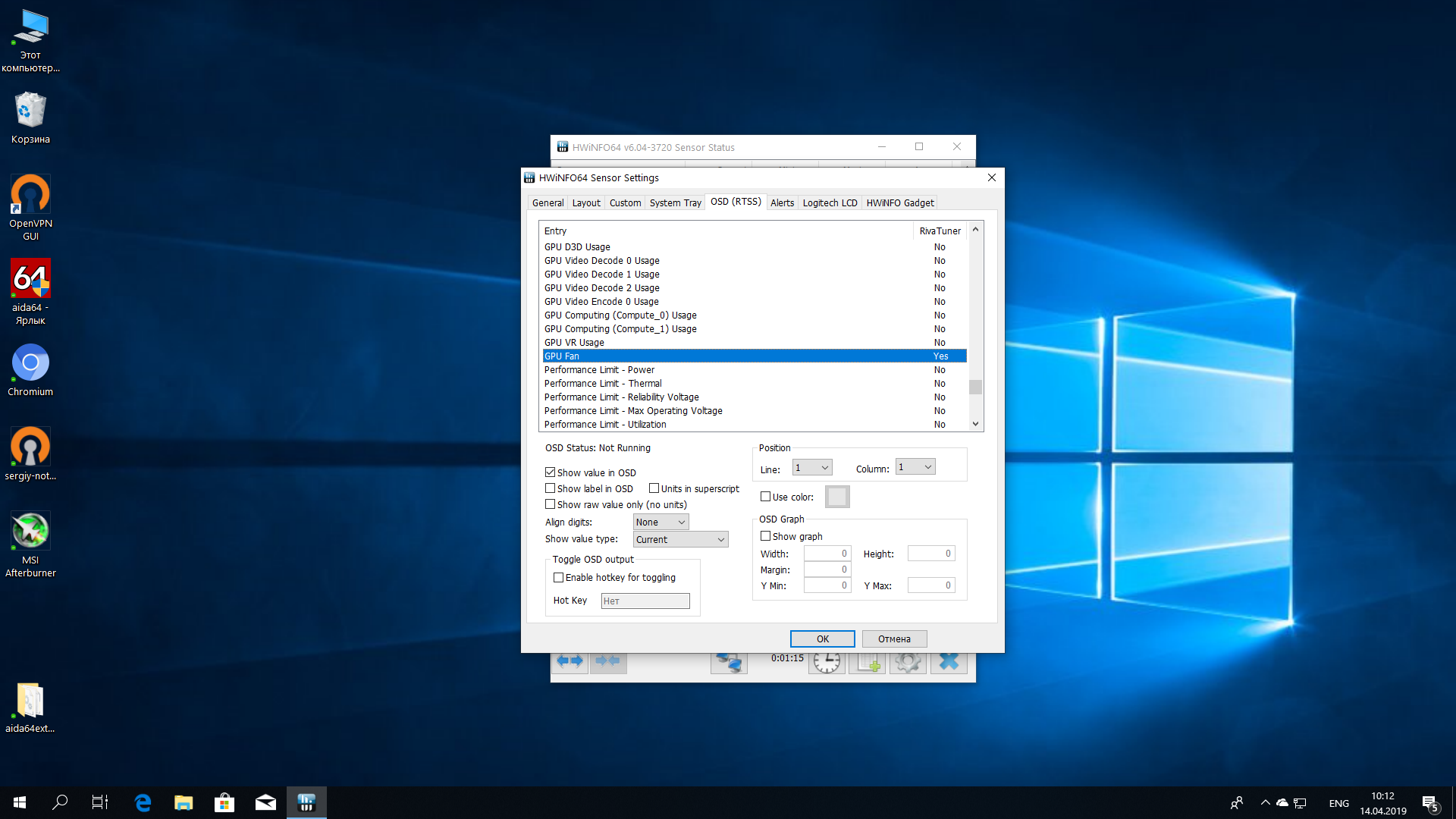This screenshot has height=819, width=1456.
Task: Select the Performance Limit - Thermal entry
Action: pos(755,384)
